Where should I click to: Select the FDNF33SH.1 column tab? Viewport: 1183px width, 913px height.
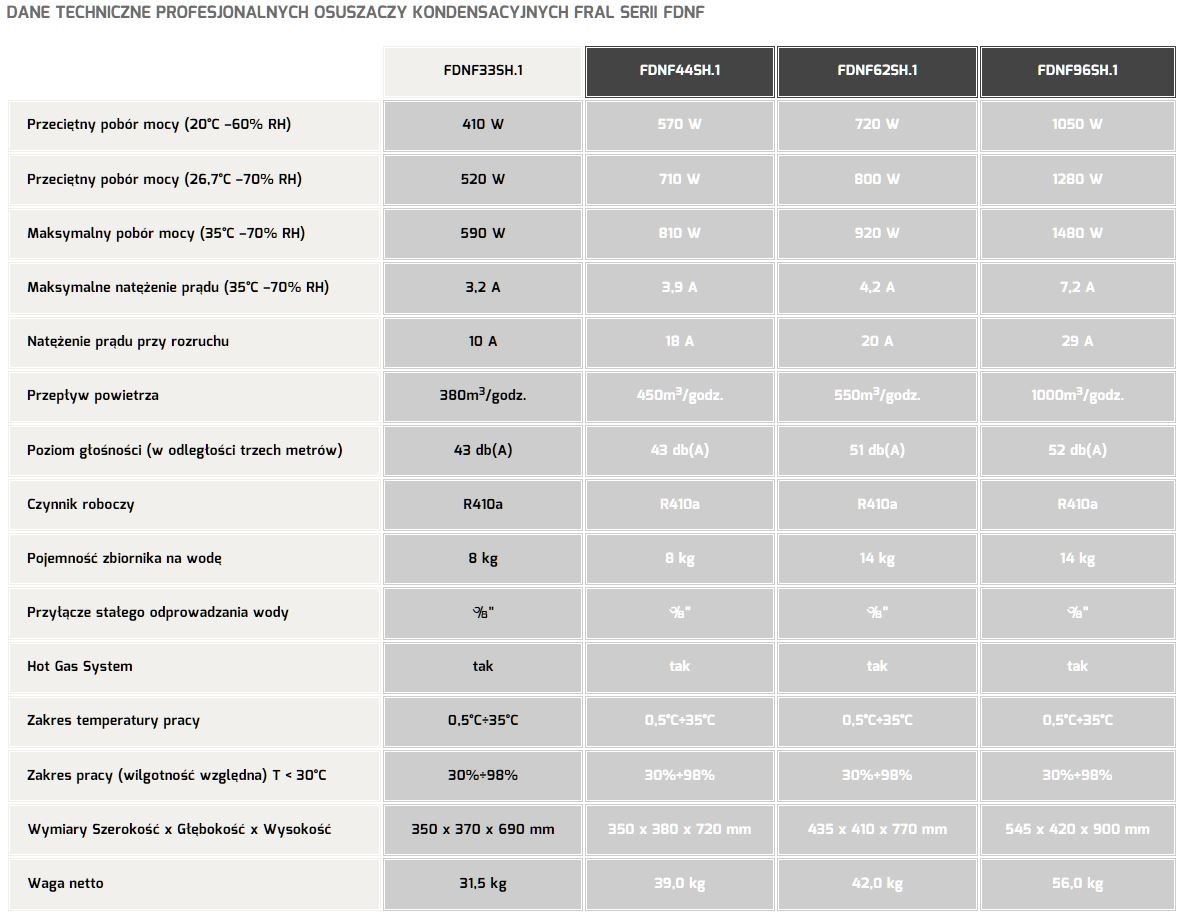point(483,70)
